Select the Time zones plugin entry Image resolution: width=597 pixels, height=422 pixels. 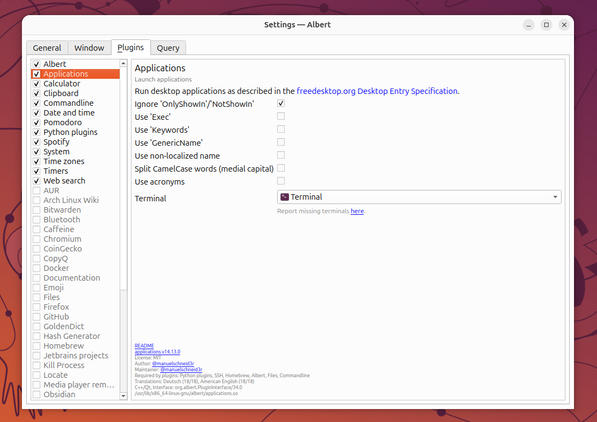(75, 161)
